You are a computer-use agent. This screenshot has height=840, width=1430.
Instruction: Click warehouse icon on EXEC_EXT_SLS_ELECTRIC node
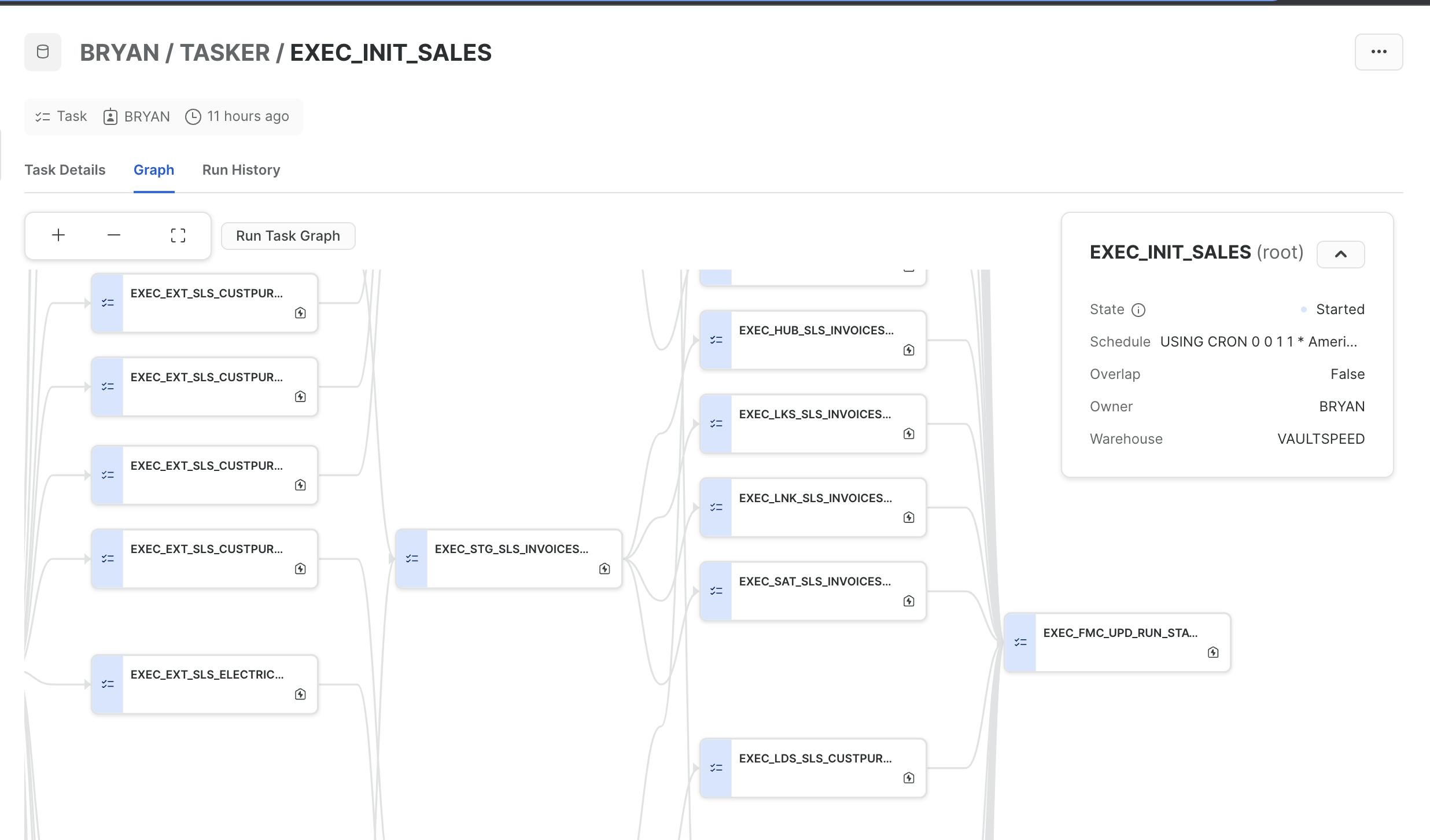click(300, 694)
